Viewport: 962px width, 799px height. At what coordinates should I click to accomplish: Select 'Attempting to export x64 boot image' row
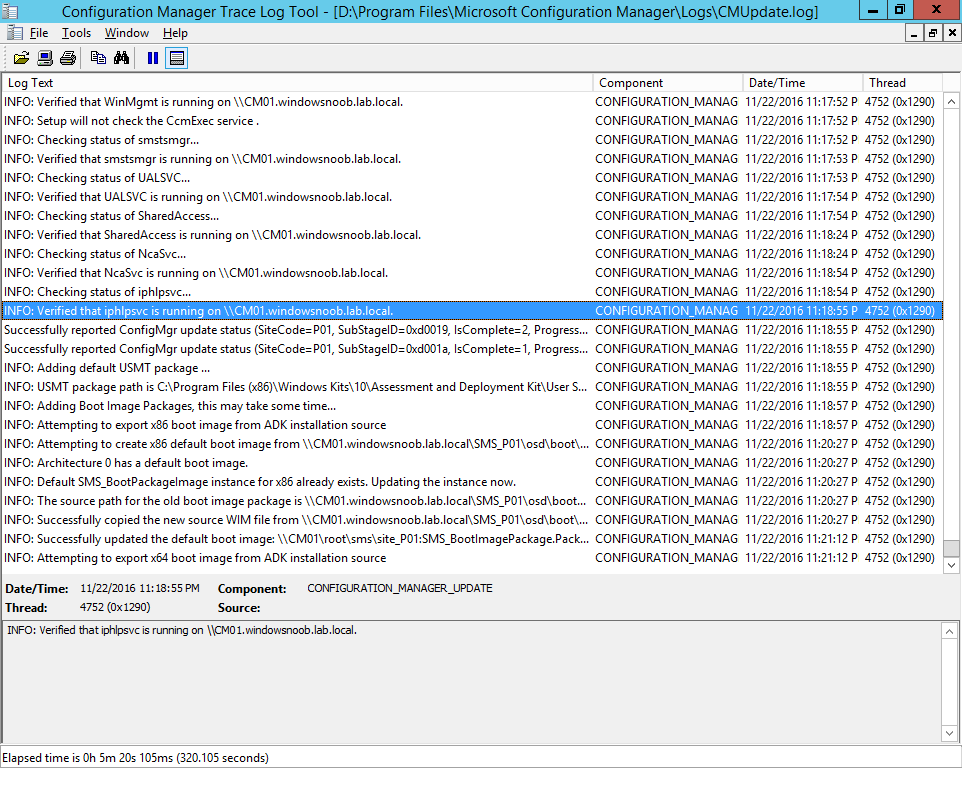pos(472,558)
